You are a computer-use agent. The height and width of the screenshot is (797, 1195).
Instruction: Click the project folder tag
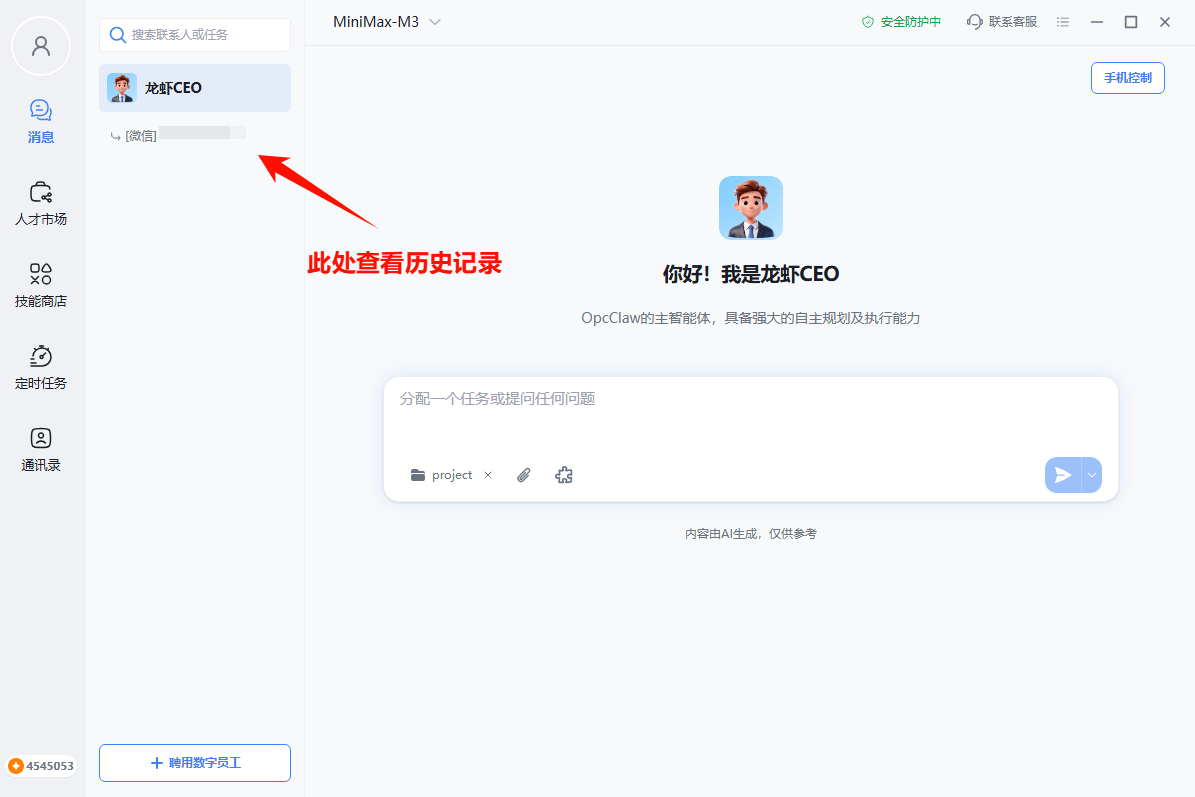click(442, 475)
